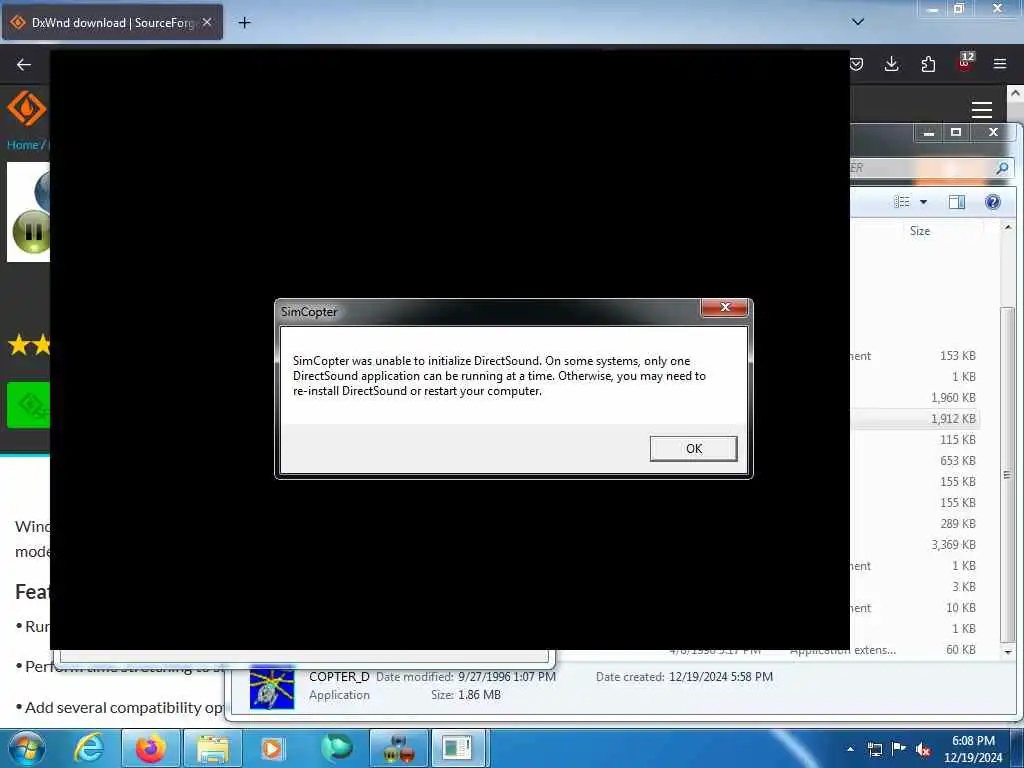Open the Firefox application menu
The image size is (1024, 768).
[1000, 64]
